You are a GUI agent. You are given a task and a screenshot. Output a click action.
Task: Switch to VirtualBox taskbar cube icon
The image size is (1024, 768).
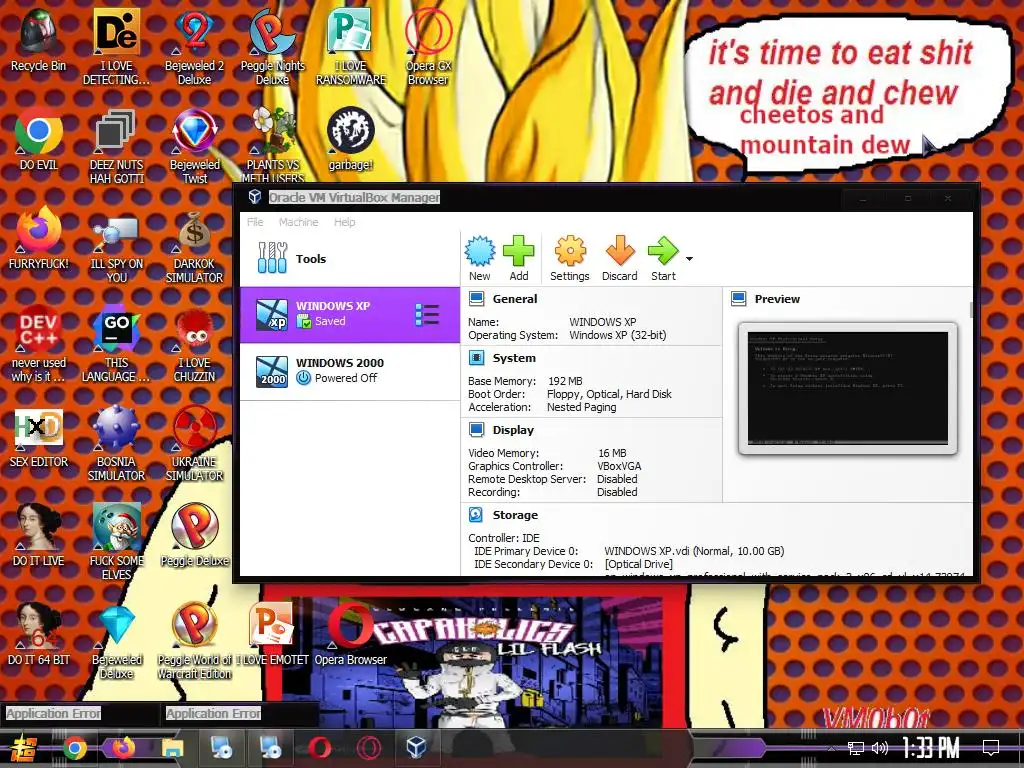(x=416, y=748)
